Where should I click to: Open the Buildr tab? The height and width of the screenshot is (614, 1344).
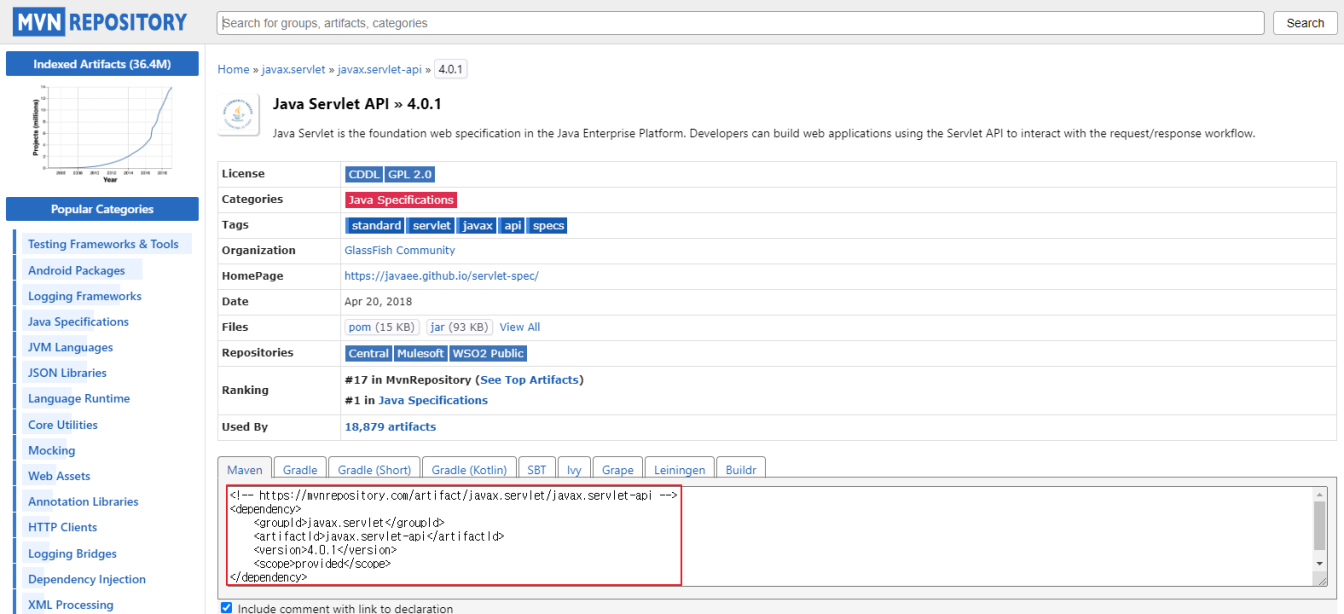click(x=741, y=469)
